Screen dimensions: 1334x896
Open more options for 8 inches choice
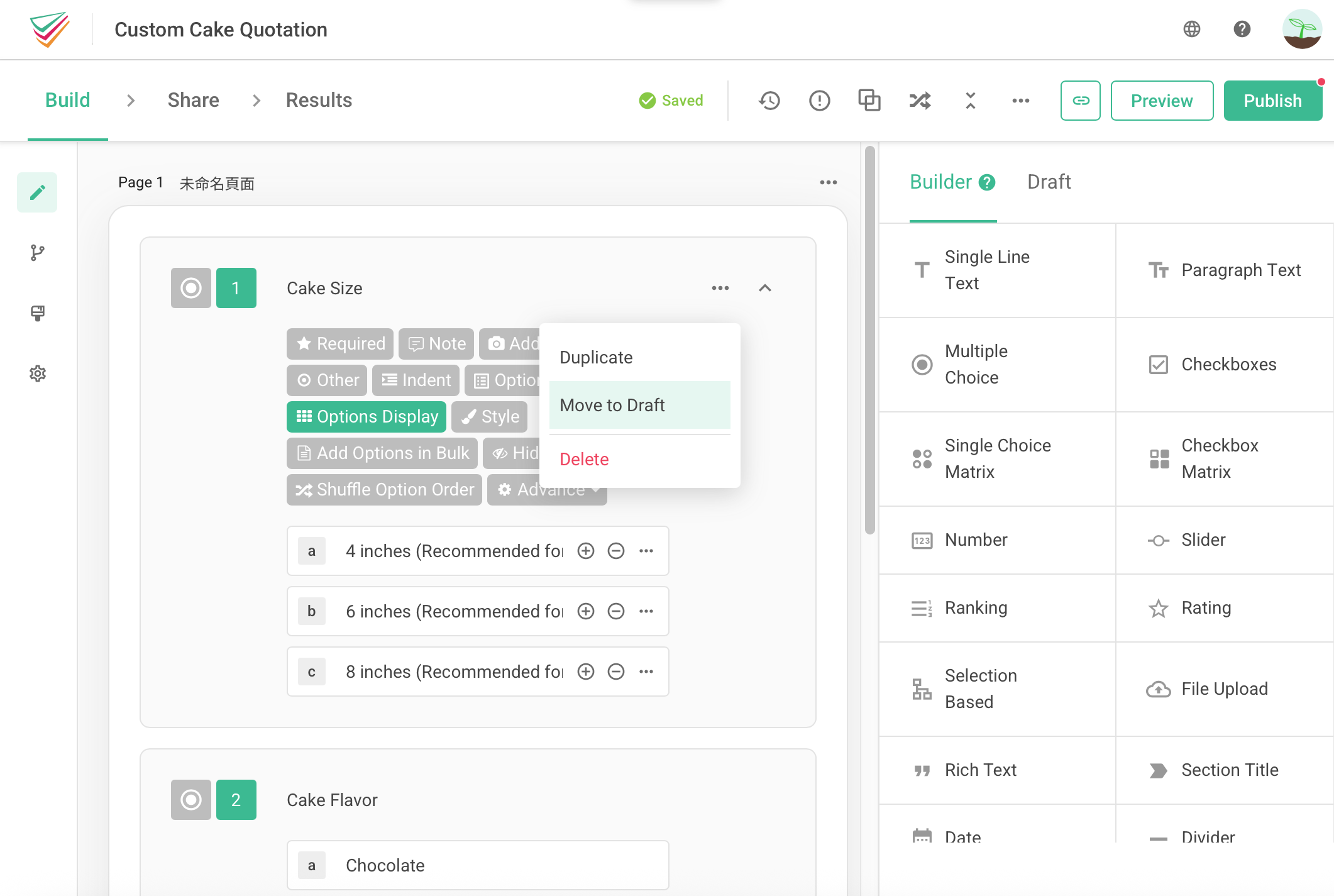(x=646, y=672)
